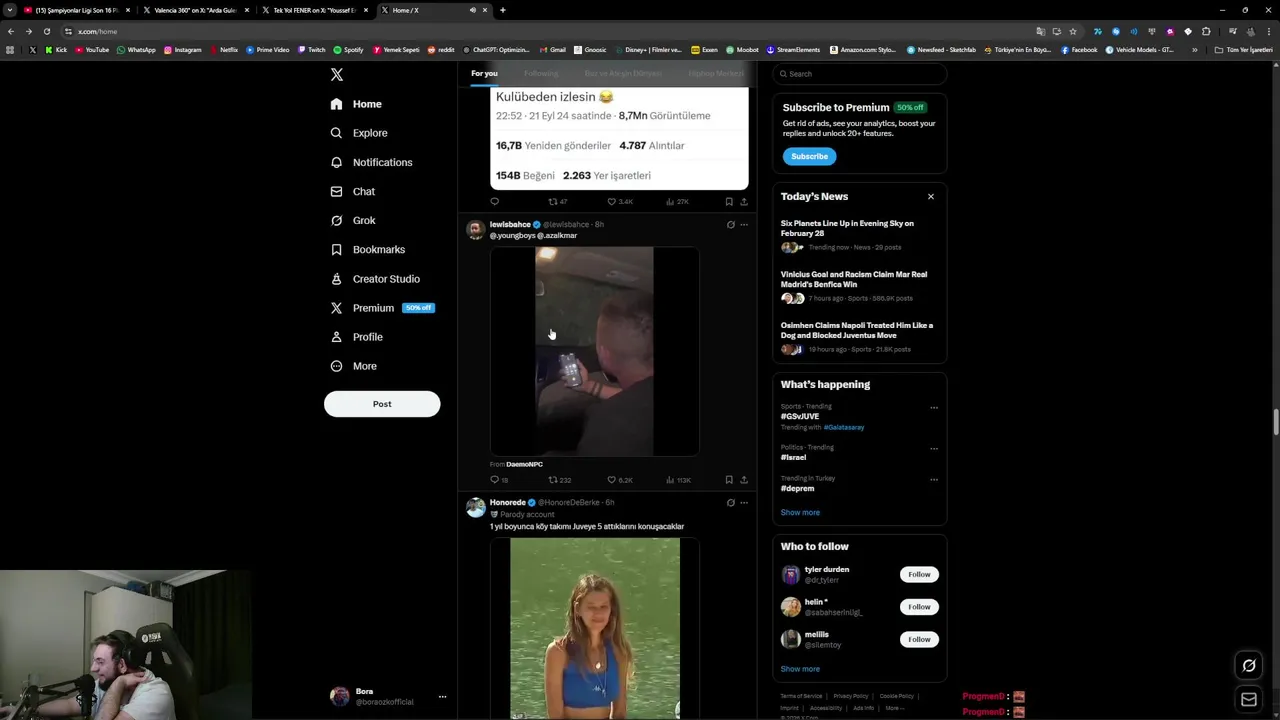Expand the More menu in sidebar
The image size is (1280, 720).
click(x=353, y=366)
